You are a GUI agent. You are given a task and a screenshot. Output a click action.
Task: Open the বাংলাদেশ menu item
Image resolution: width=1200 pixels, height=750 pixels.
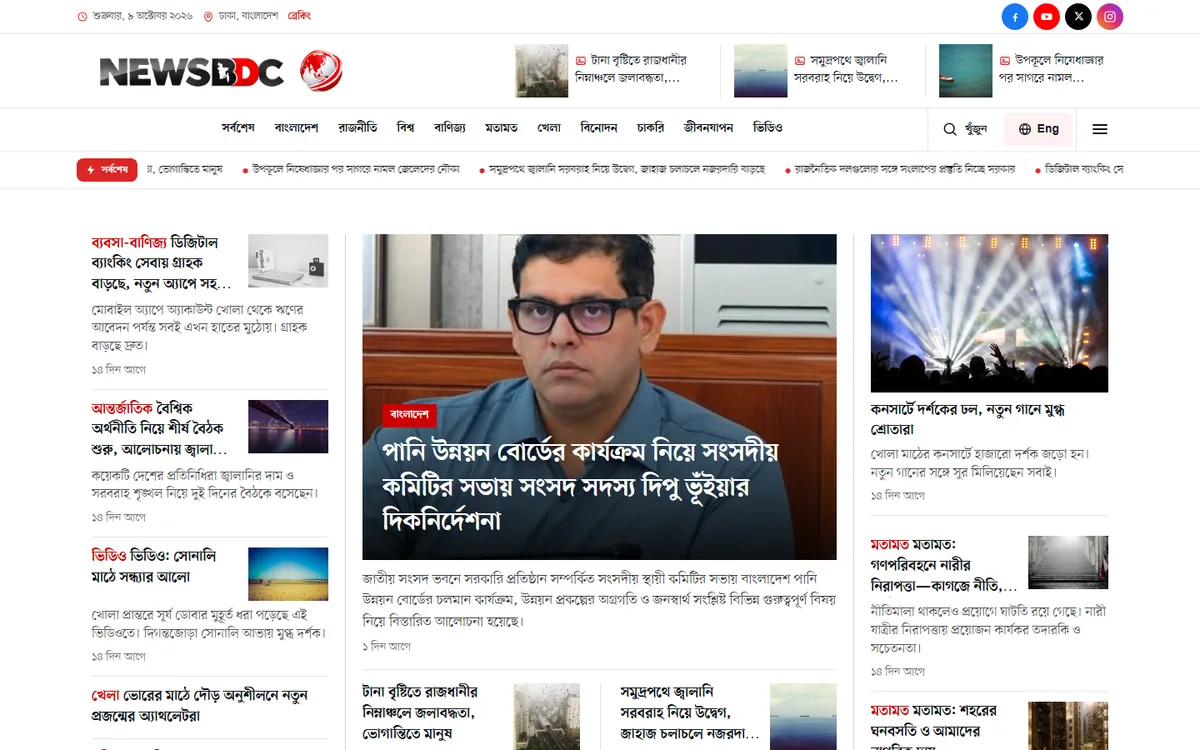point(297,128)
